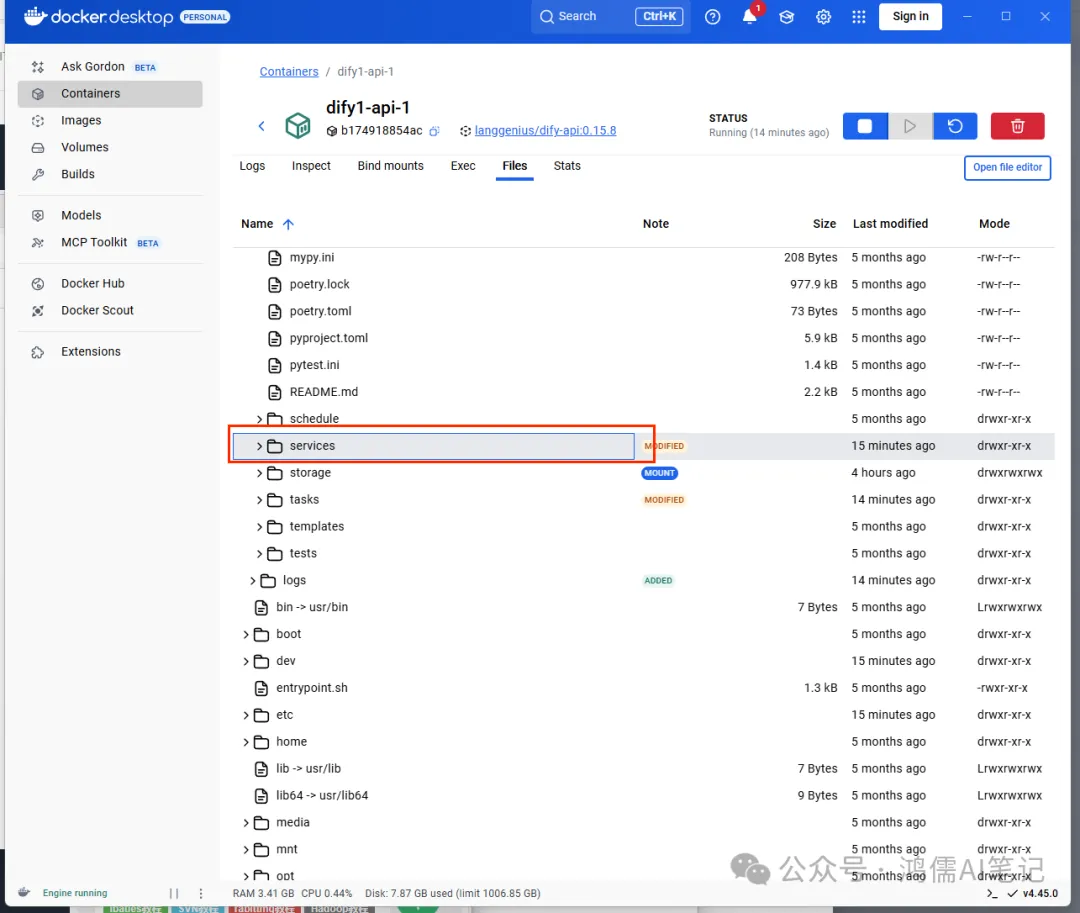Open the Bind mounts tab
Screen dimensions: 1080x913
391,166
